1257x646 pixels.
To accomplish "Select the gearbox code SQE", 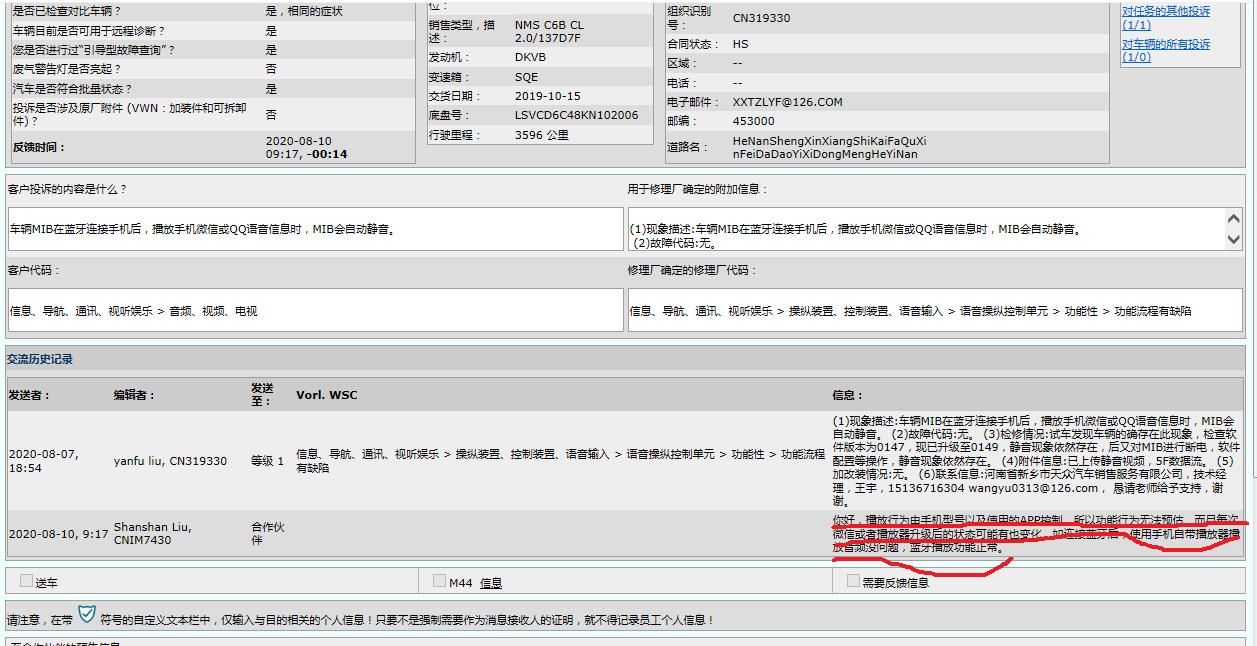I will pyautogui.click(x=526, y=77).
